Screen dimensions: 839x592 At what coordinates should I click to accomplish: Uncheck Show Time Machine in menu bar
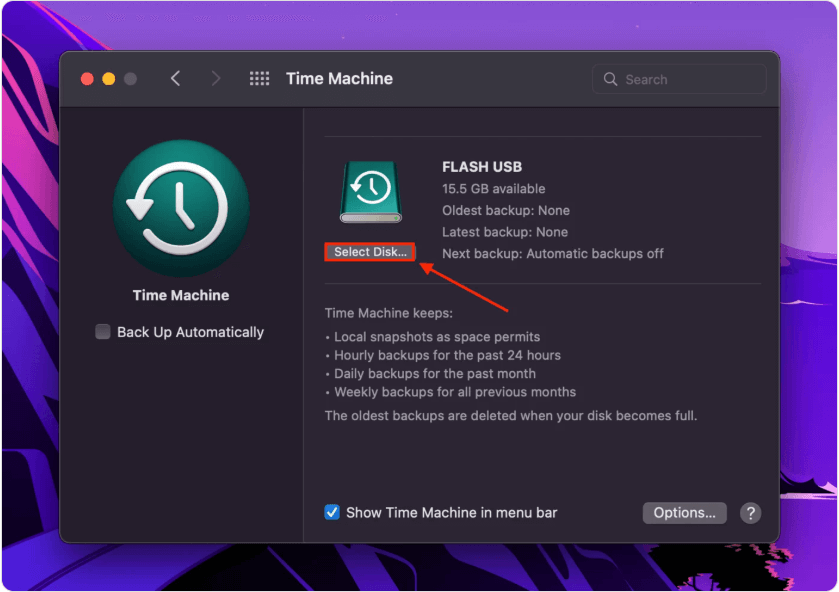(x=333, y=512)
